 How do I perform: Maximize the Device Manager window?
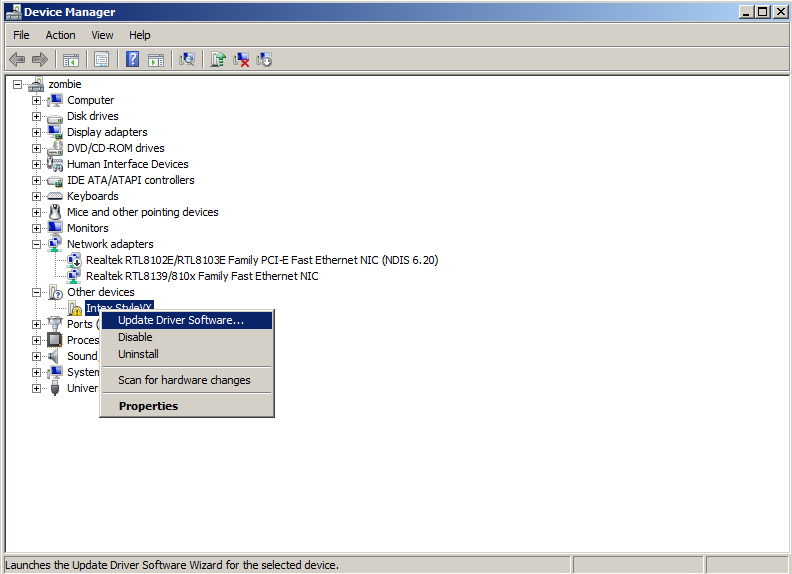pyautogui.click(x=763, y=12)
